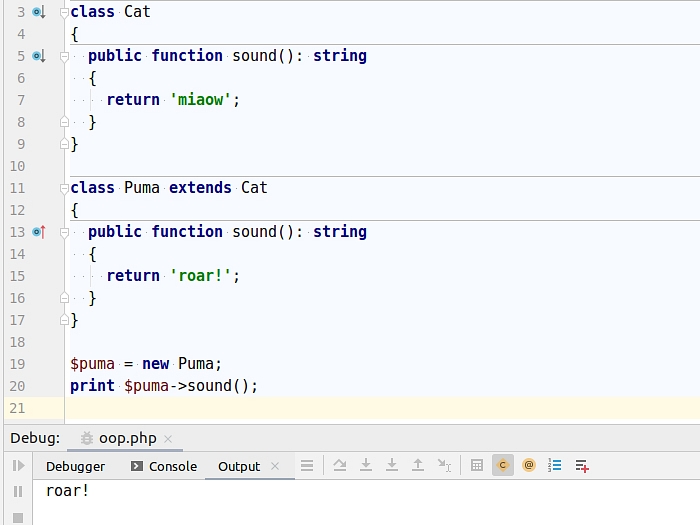Close the oop.php debug session tab
This screenshot has height=525, width=700.
coord(168,439)
